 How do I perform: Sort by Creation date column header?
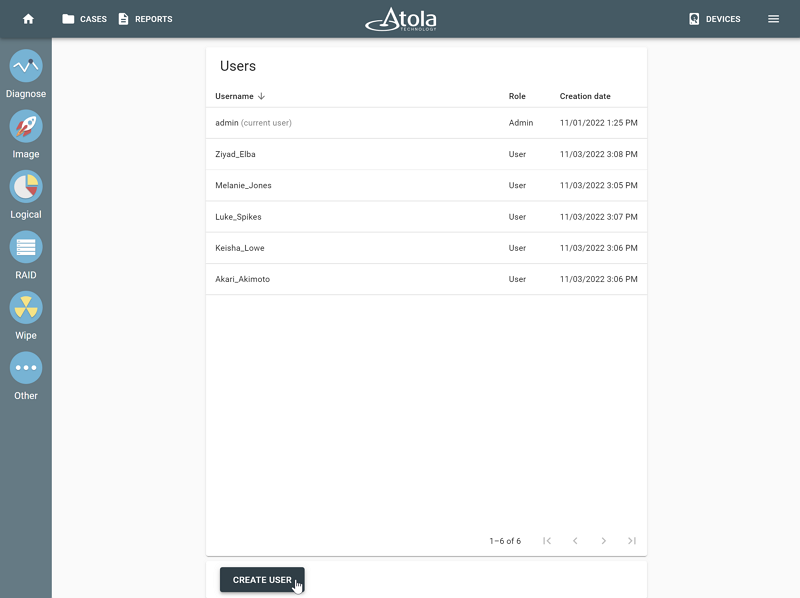click(x=585, y=96)
